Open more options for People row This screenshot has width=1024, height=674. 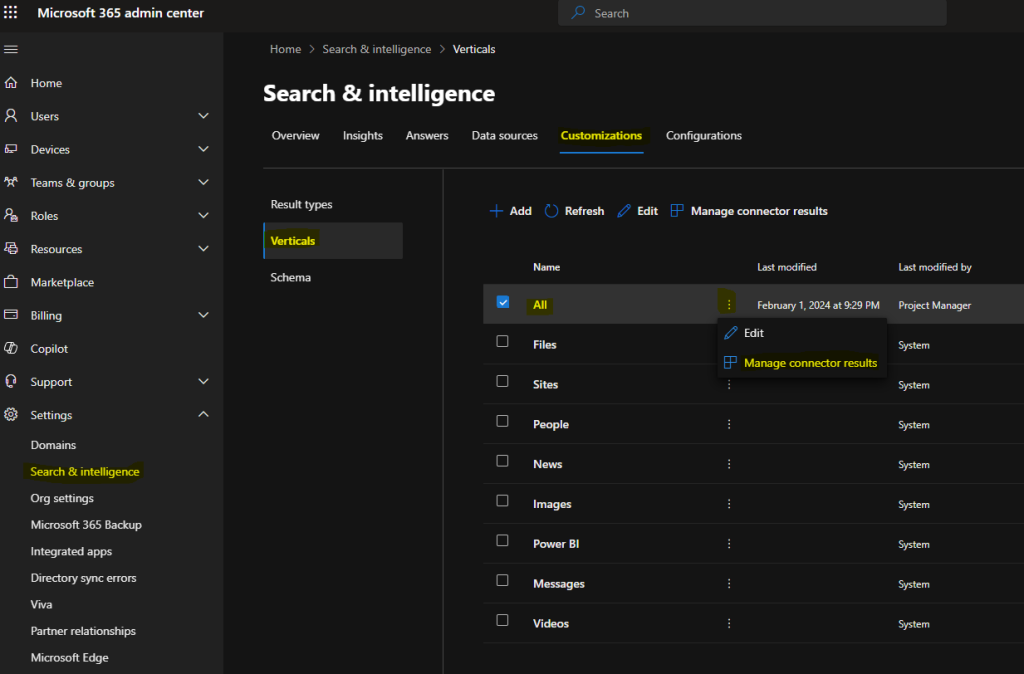(x=729, y=425)
